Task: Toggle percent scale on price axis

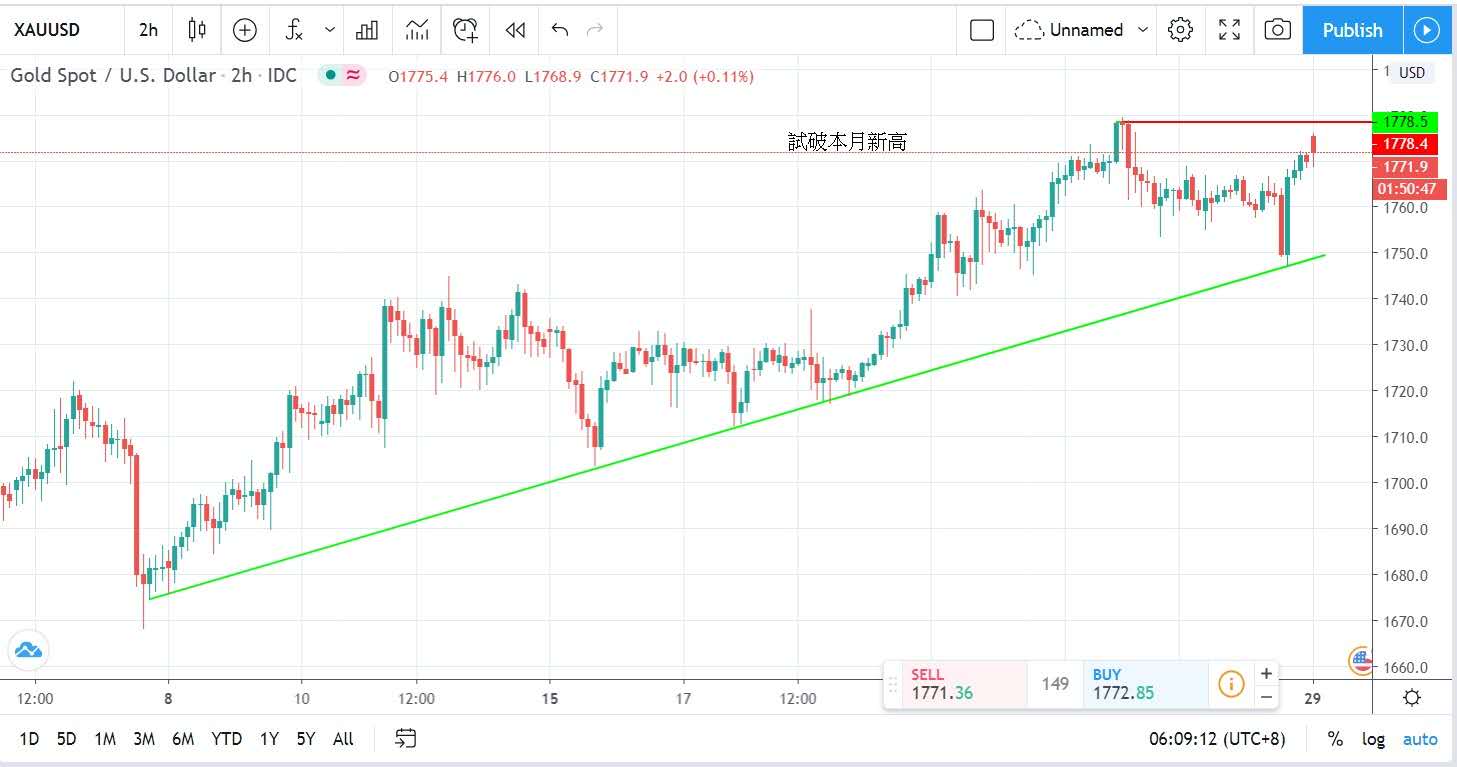Action: click(x=1334, y=739)
